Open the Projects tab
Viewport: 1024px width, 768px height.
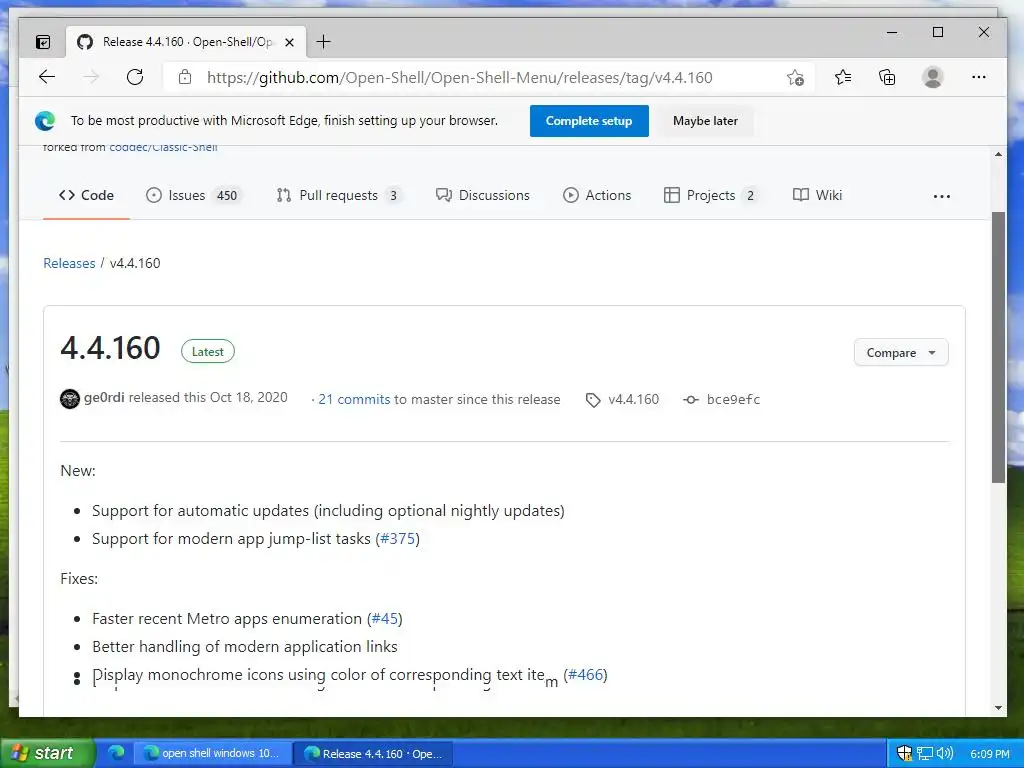[x=711, y=195]
